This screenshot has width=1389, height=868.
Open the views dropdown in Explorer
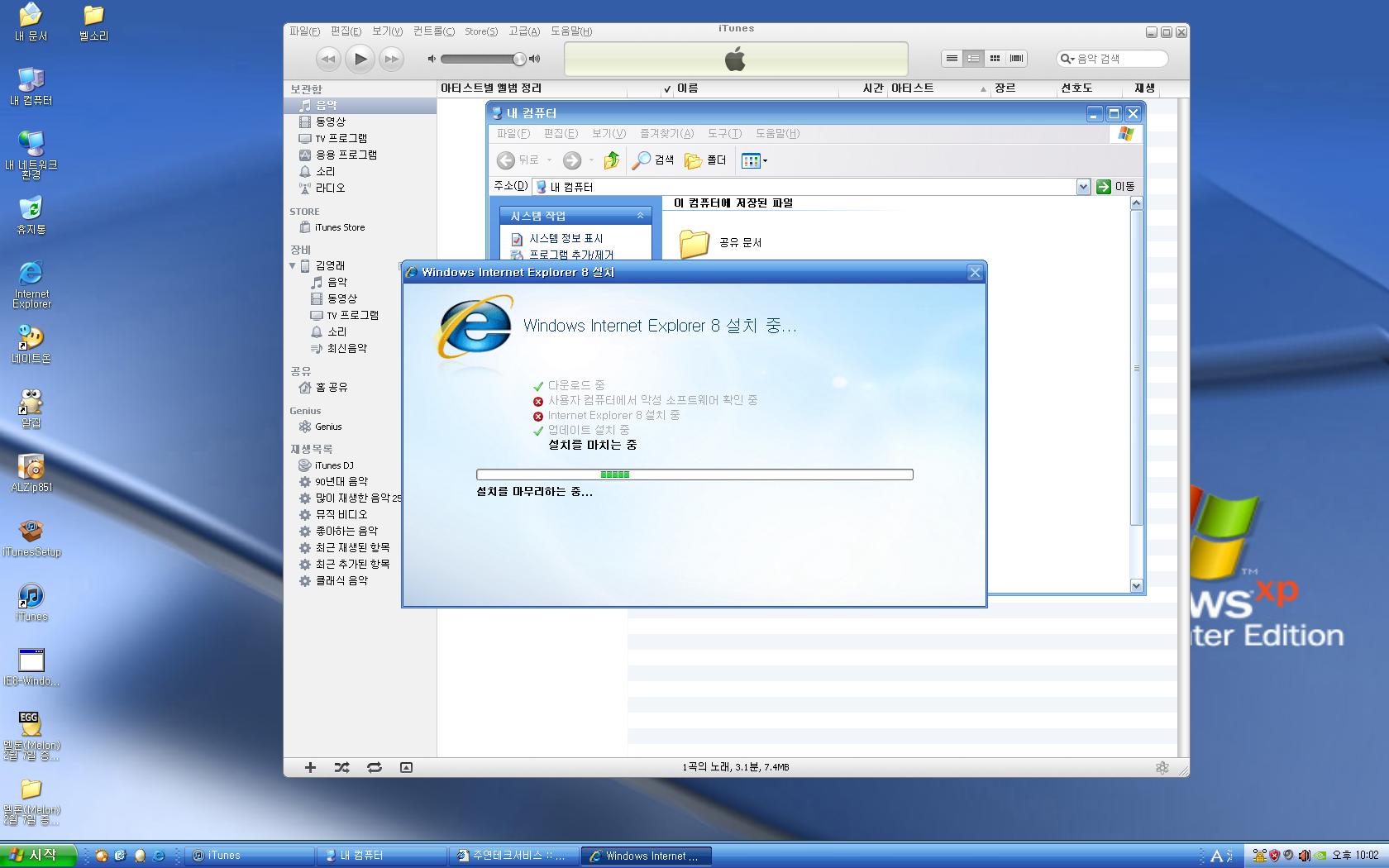click(754, 160)
